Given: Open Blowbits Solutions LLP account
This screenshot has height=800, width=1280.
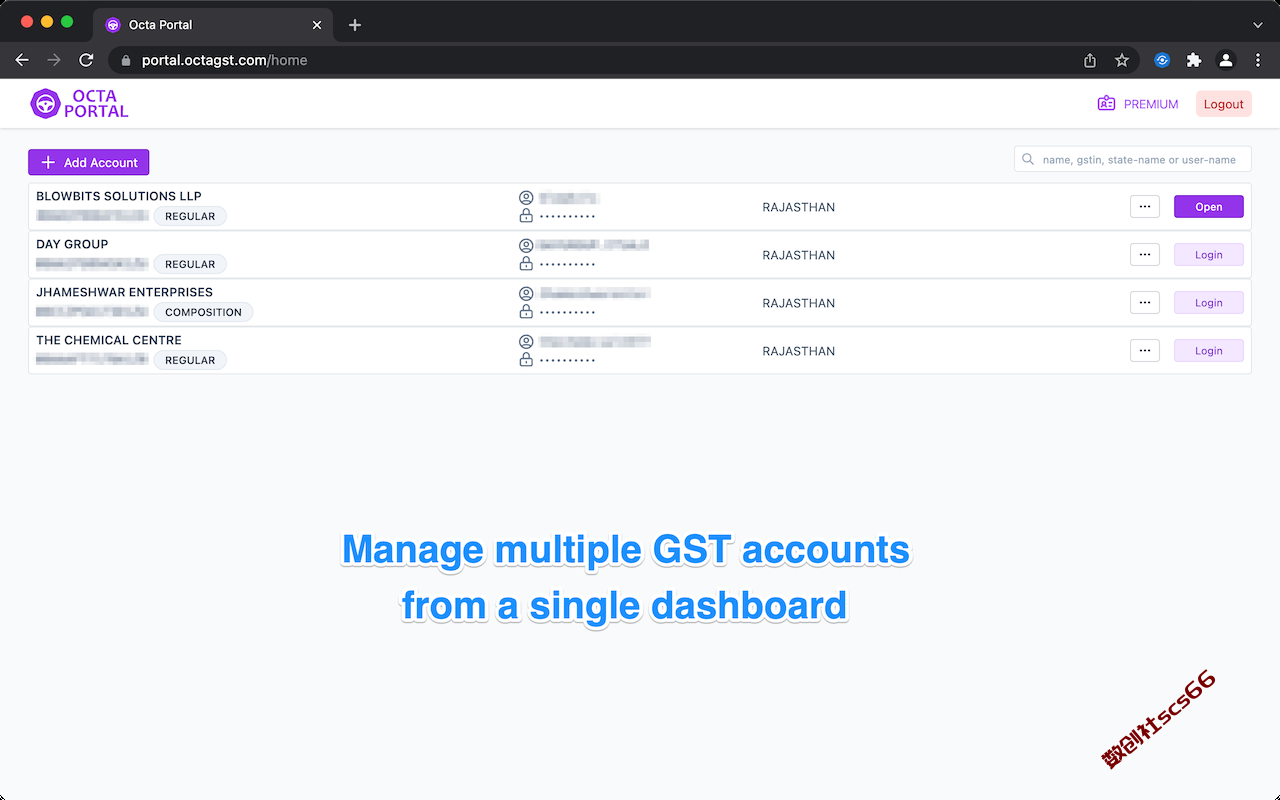Looking at the screenshot, I should click(x=1208, y=207).
